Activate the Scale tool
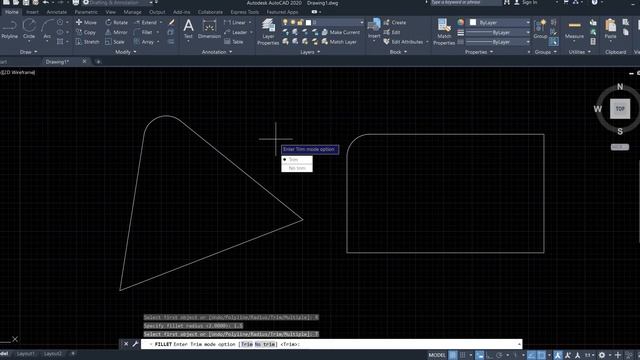 tap(115, 42)
